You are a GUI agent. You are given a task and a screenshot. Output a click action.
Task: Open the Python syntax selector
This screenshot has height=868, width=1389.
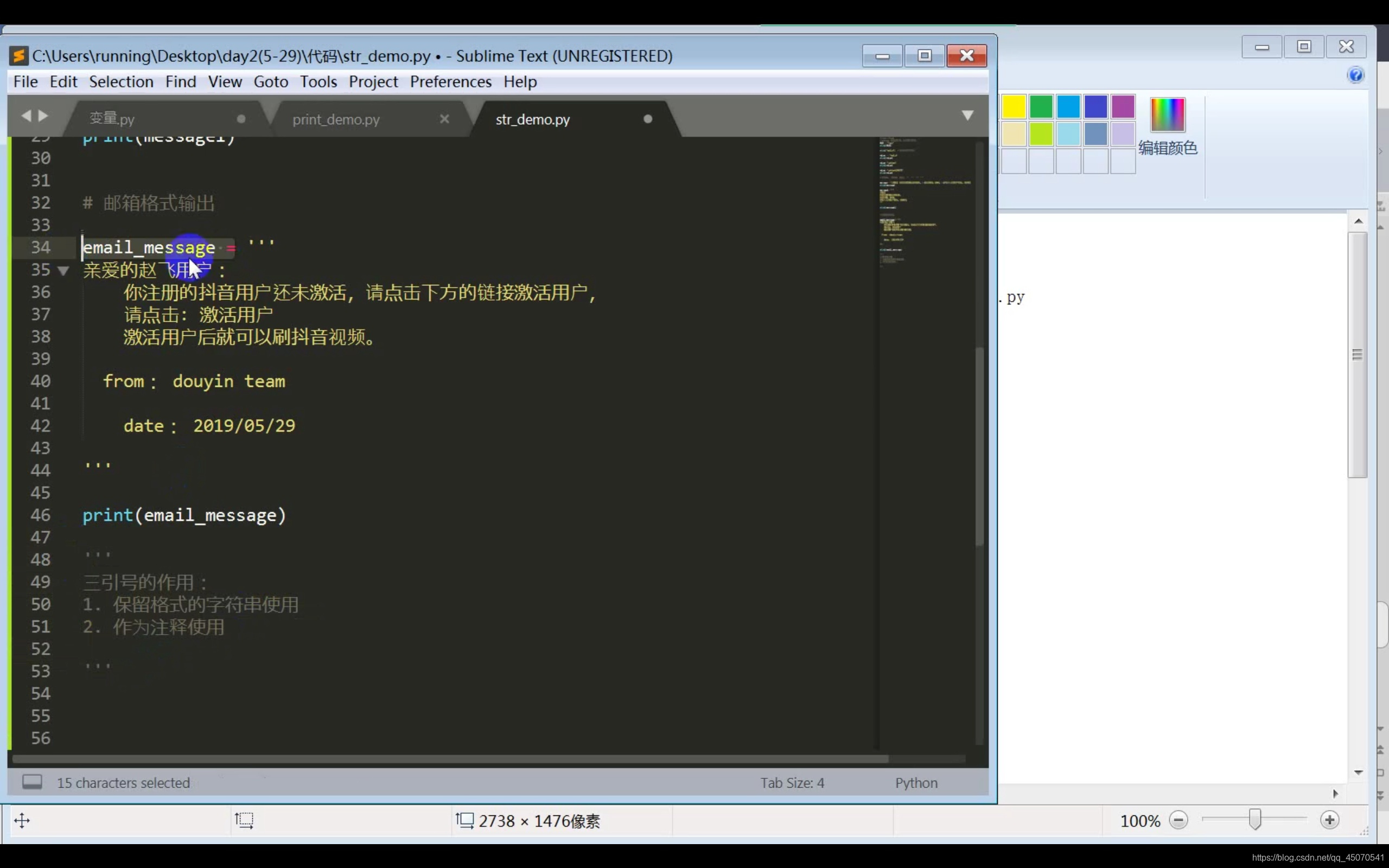(x=916, y=783)
